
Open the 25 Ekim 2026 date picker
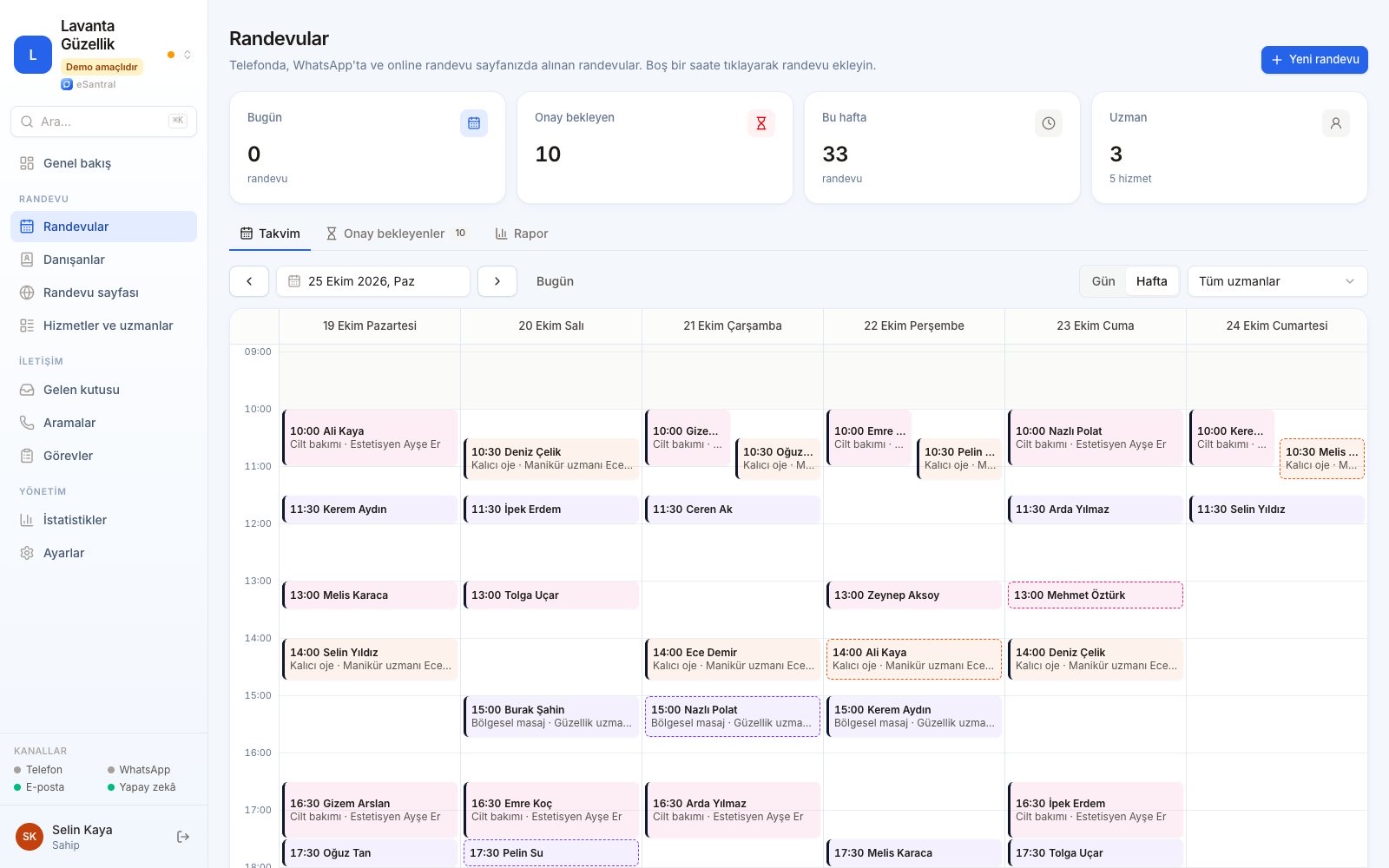click(373, 281)
